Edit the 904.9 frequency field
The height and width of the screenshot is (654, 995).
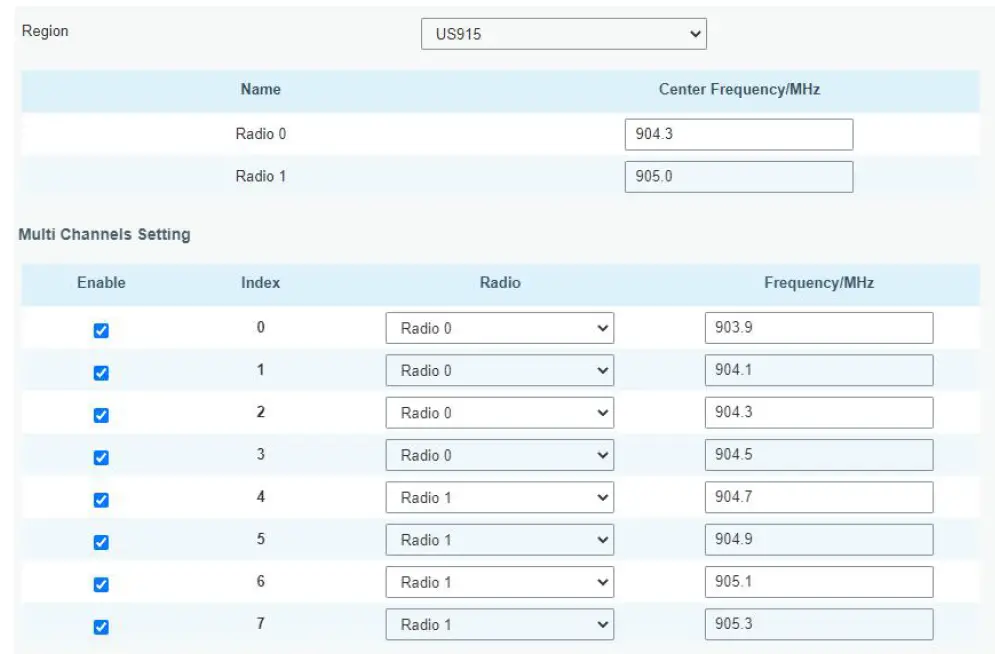pyautogui.click(x=819, y=540)
